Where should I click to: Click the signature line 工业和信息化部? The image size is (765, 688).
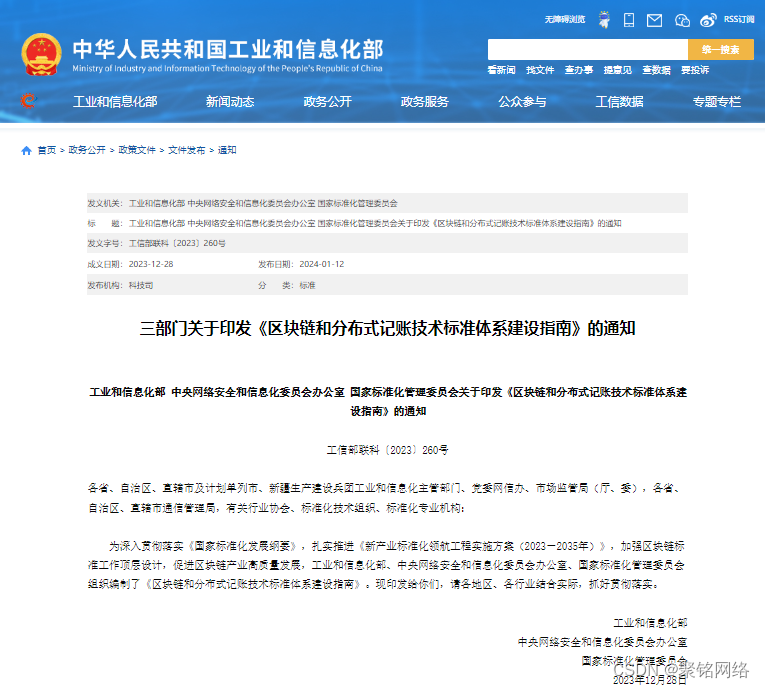(x=650, y=623)
